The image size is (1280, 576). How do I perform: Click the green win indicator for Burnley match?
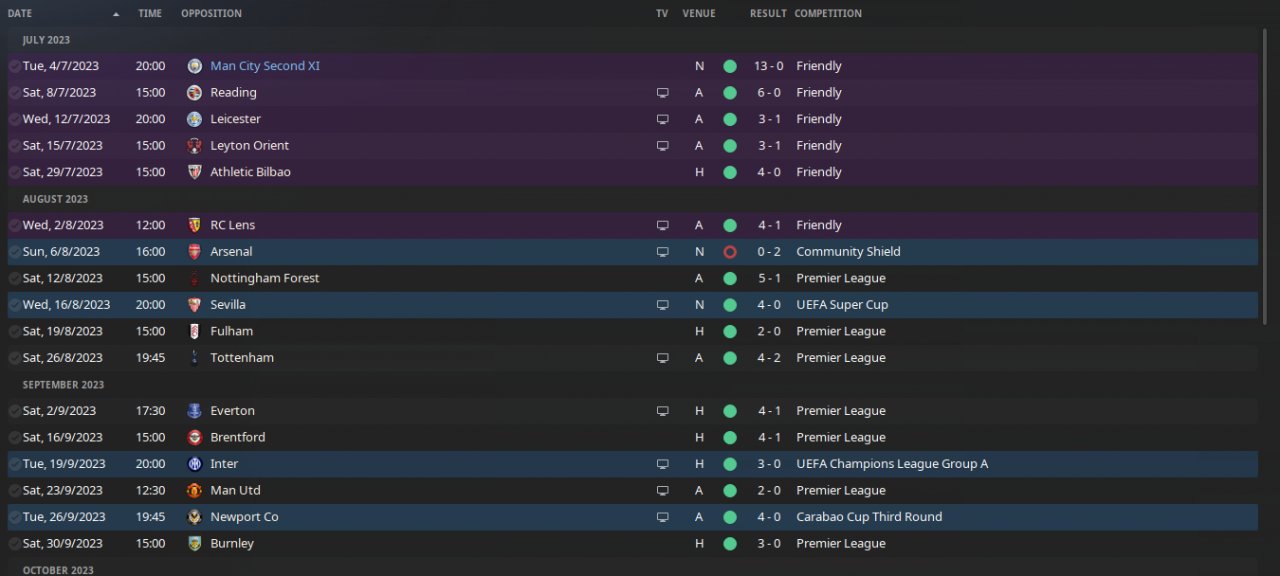[730, 544]
